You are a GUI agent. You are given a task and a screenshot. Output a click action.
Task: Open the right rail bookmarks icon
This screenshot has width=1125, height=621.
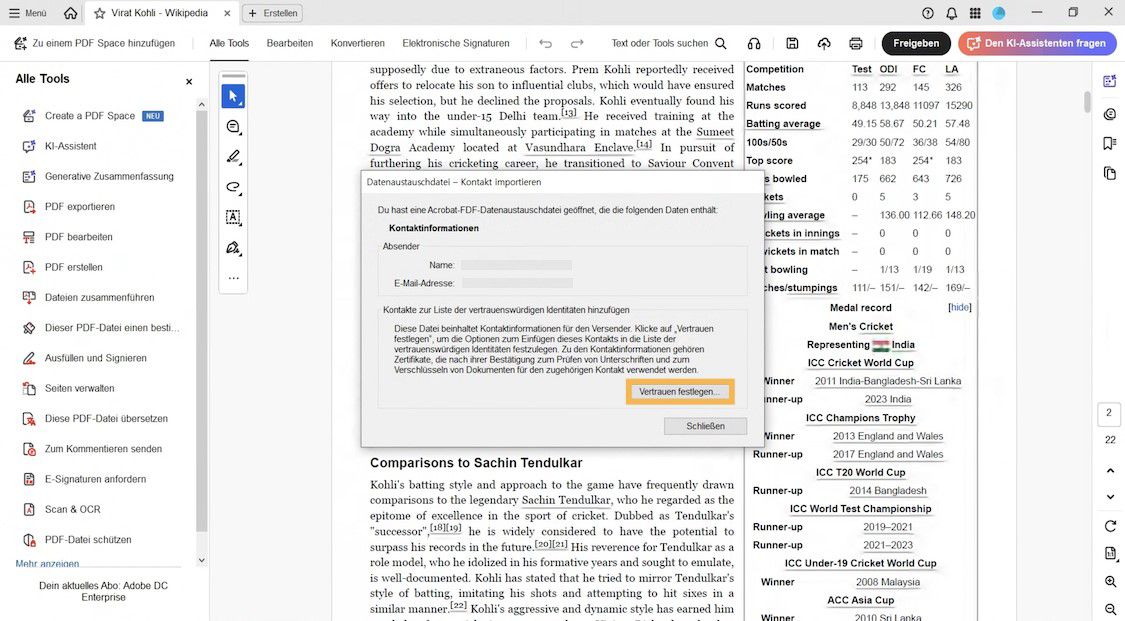tap(1110, 143)
